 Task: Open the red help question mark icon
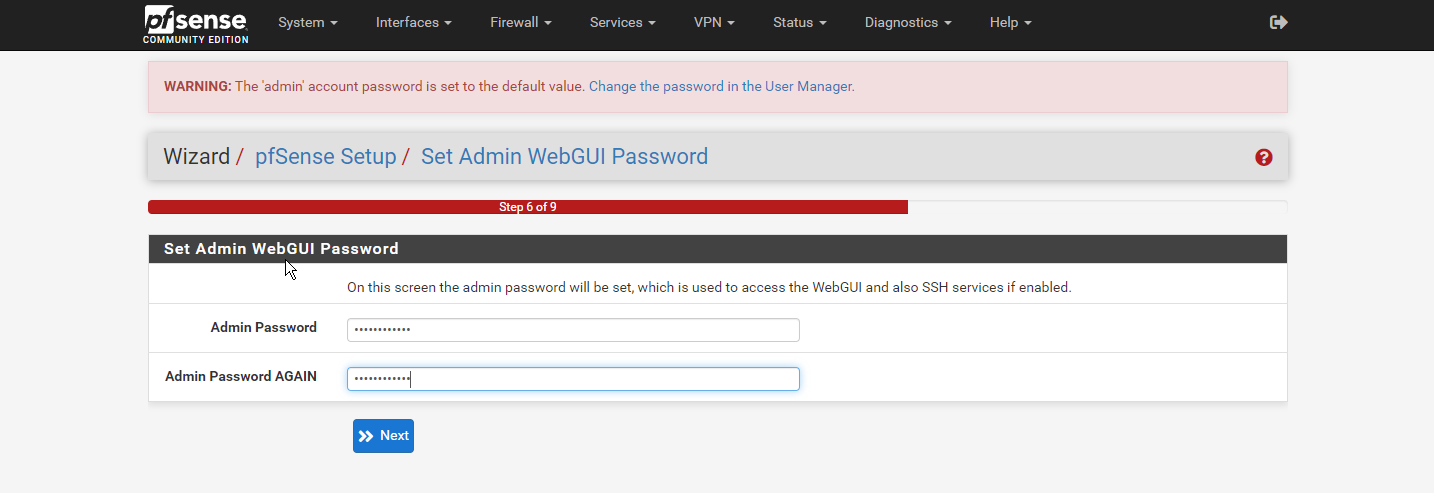click(1264, 157)
